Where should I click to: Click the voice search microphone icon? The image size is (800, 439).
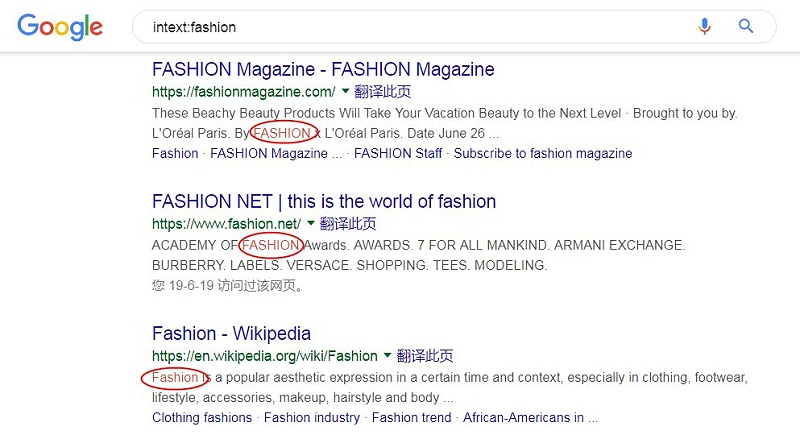click(x=704, y=26)
